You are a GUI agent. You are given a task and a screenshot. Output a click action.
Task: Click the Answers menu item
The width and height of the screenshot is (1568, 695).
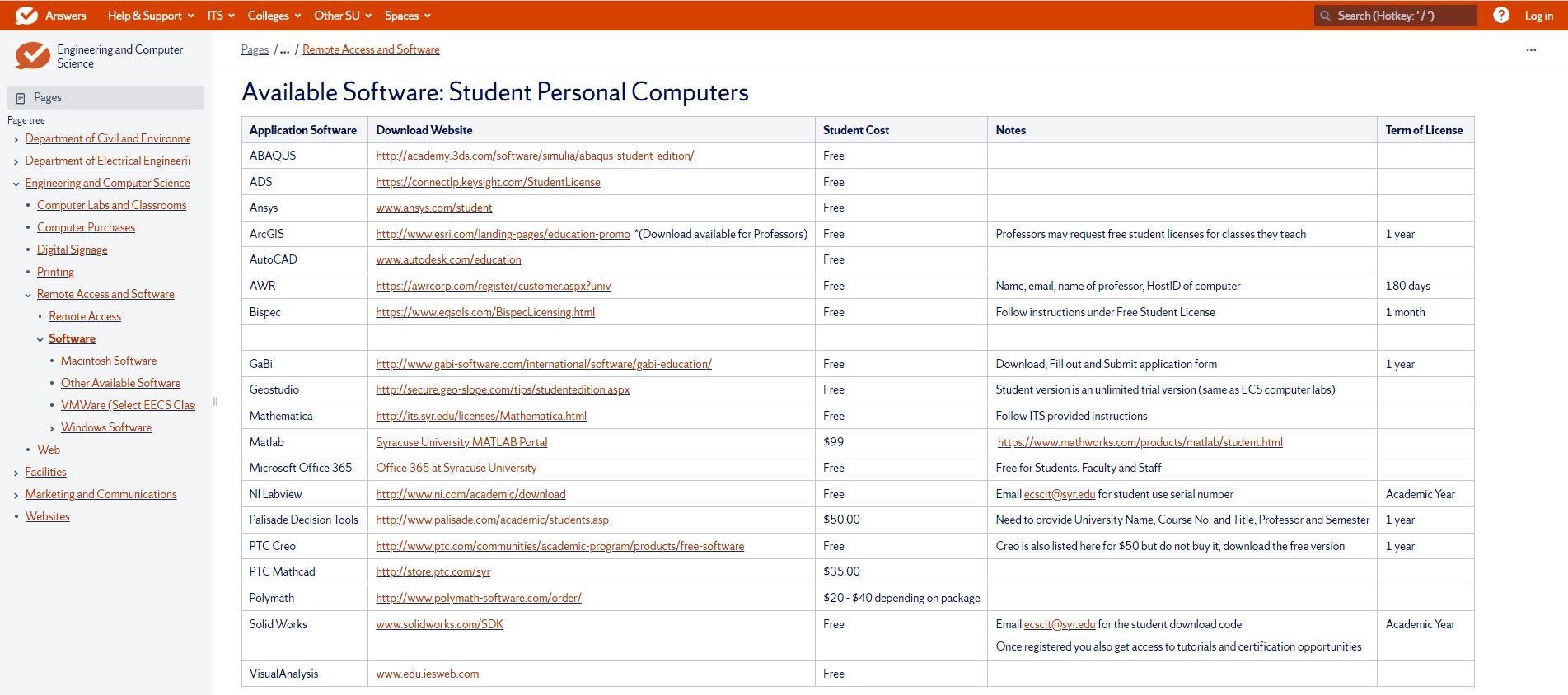[x=65, y=16]
